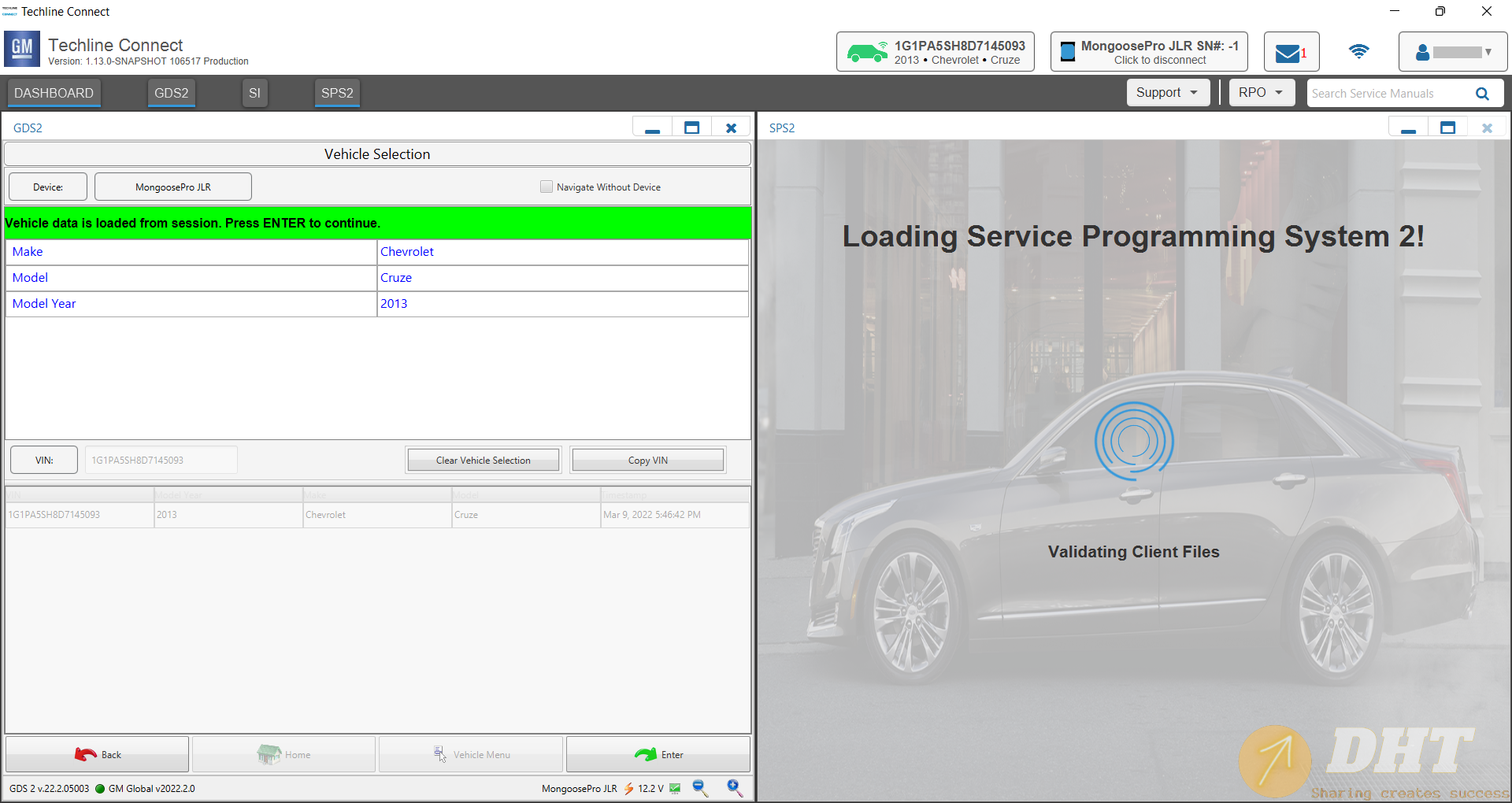Open the user account dropdown

(x=1452, y=53)
